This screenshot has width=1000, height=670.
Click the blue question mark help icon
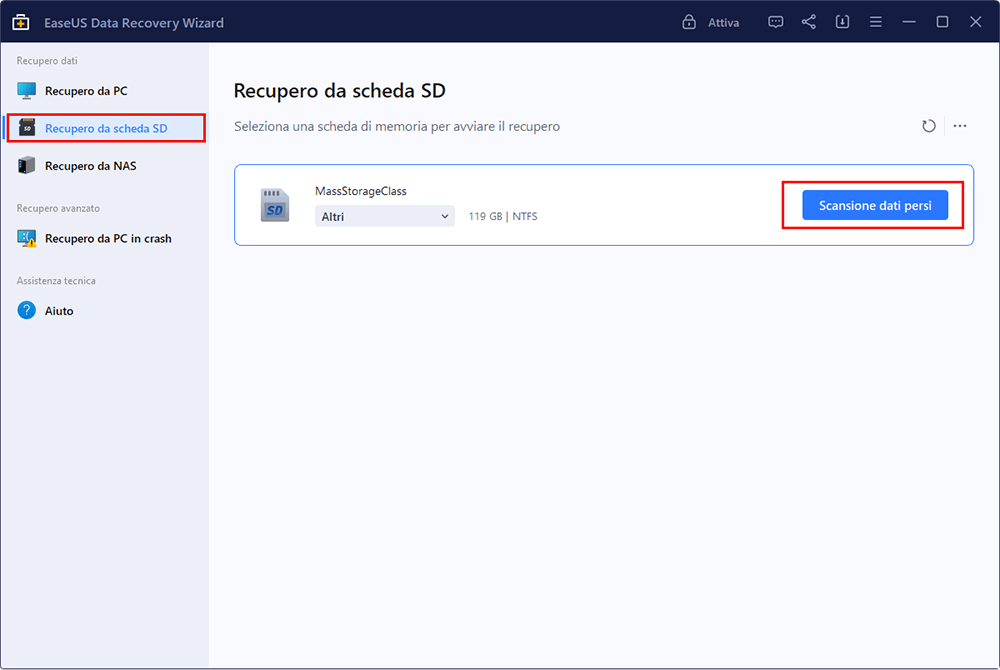point(26,310)
